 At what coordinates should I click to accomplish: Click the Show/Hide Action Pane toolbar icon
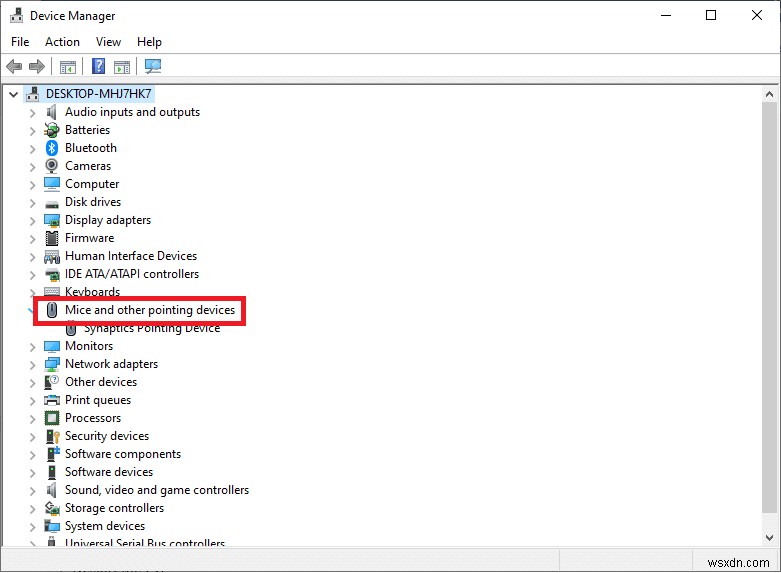[122, 67]
